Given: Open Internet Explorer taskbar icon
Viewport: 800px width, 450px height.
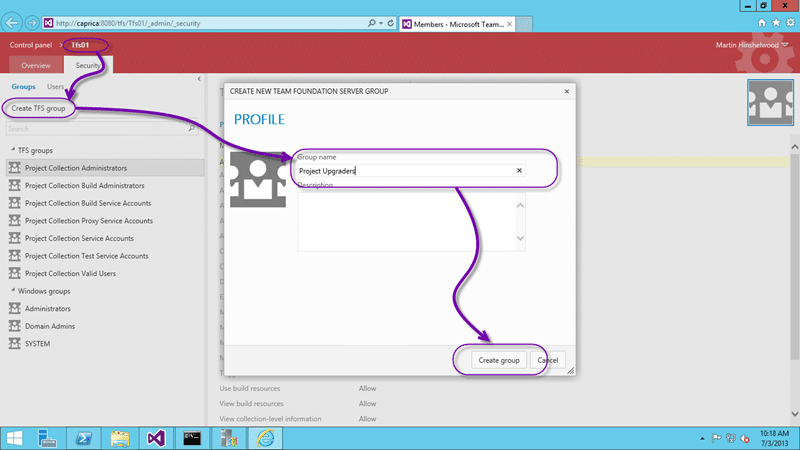Looking at the screenshot, I should point(265,438).
